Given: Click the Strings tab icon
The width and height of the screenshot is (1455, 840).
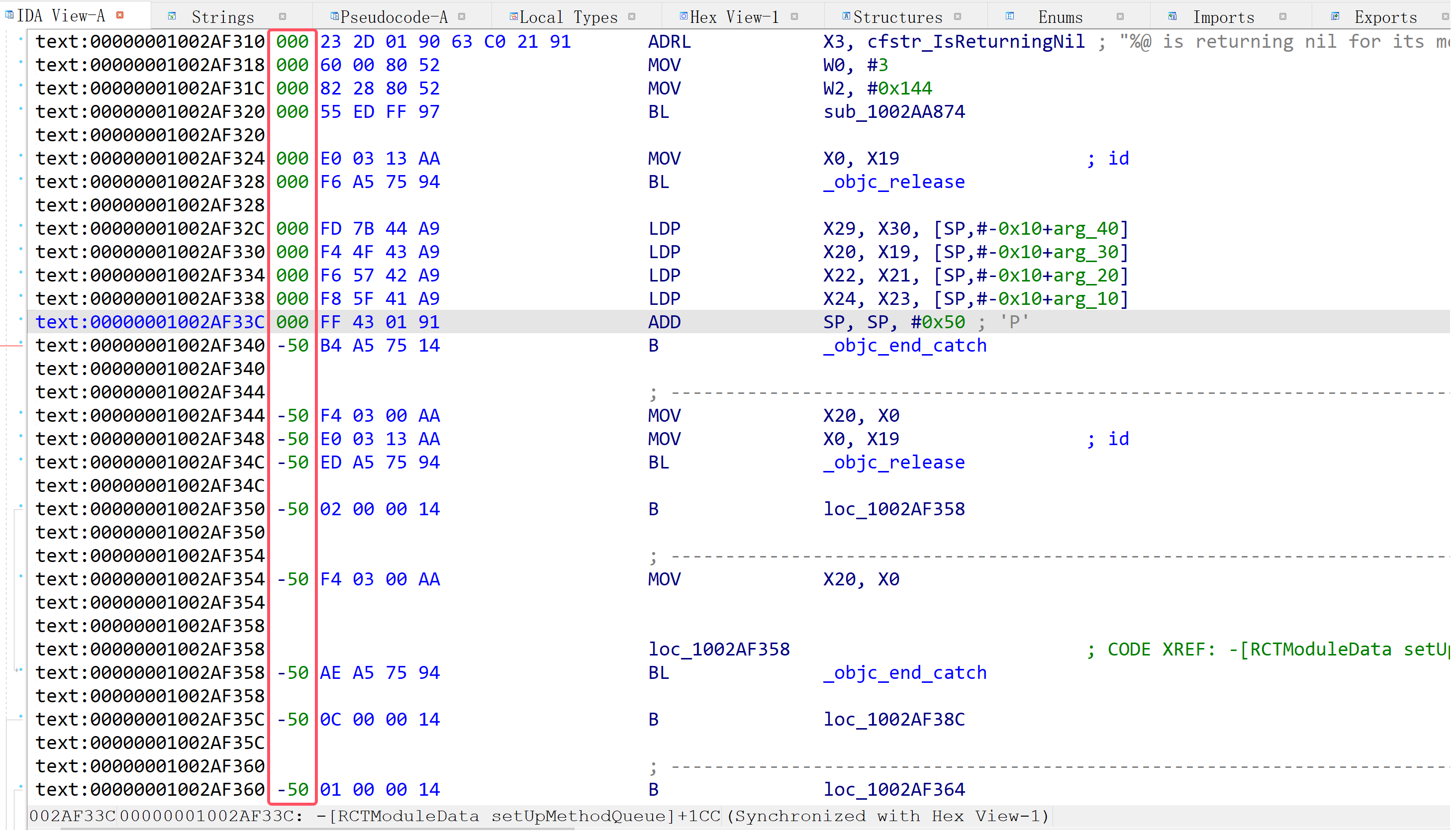Looking at the screenshot, I should 172,16.
